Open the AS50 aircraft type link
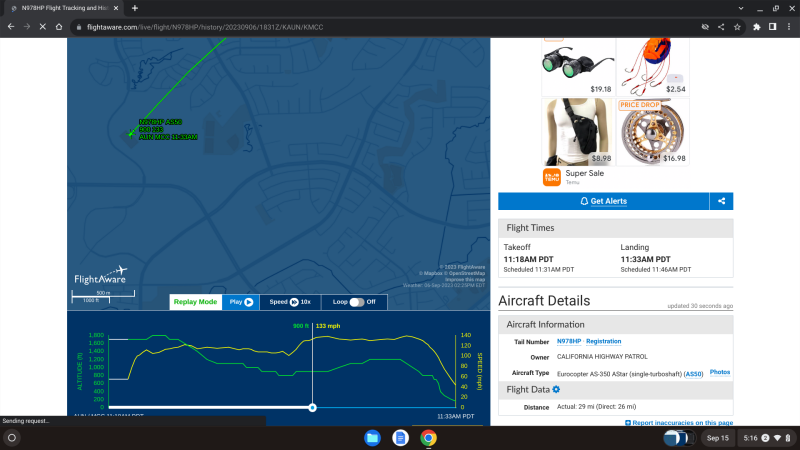The image size is (800, 450). 693,374
